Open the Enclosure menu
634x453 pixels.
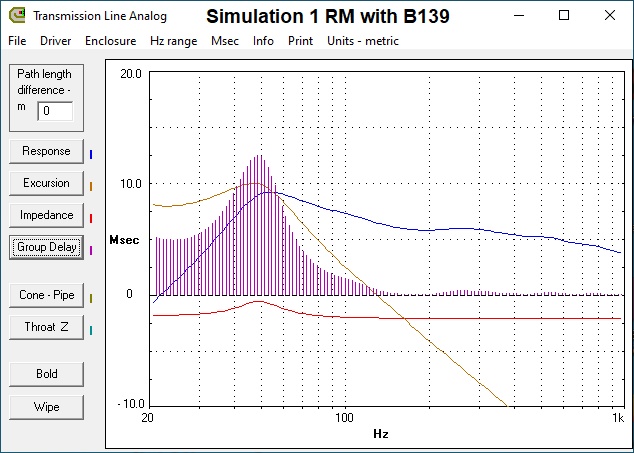110,41
